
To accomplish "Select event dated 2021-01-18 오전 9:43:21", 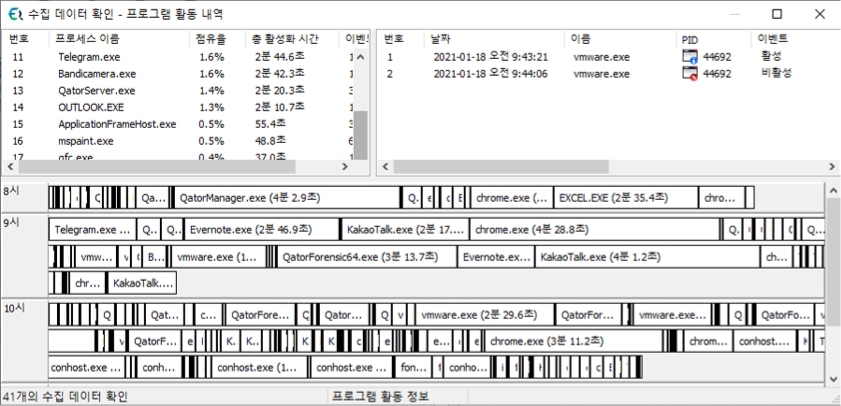I will click(490, 57).
